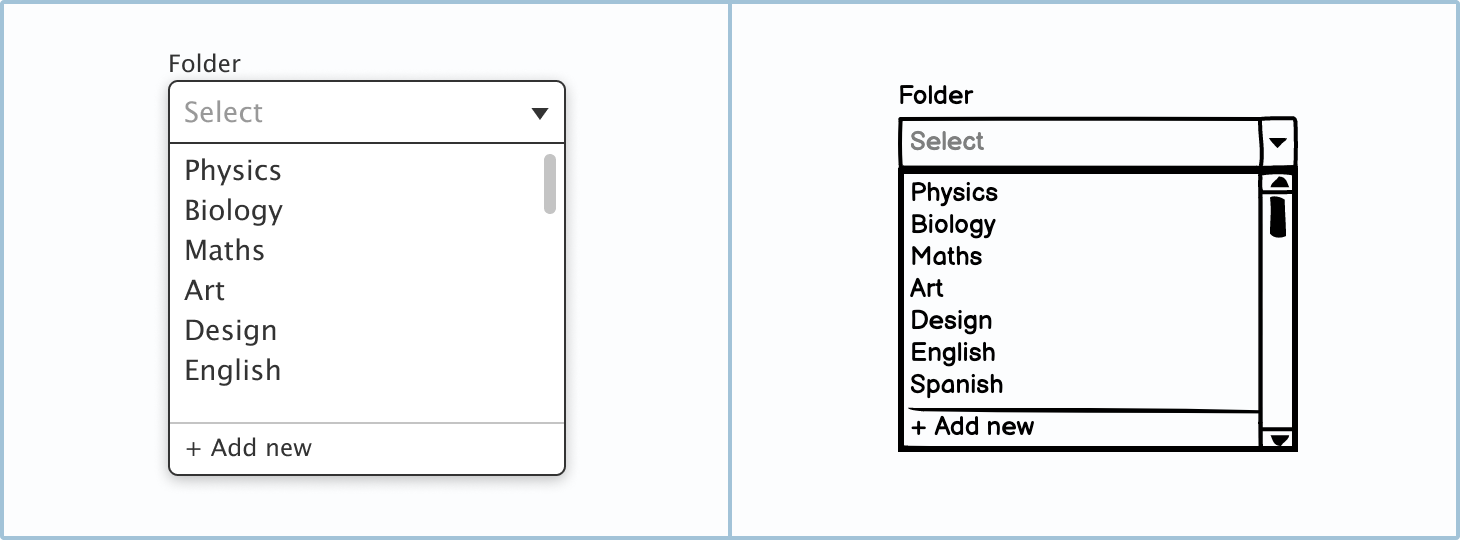Choose Physics in the left list
Image resolution: width=1460 pixels, height=540 pixels.
coord(233,171)
